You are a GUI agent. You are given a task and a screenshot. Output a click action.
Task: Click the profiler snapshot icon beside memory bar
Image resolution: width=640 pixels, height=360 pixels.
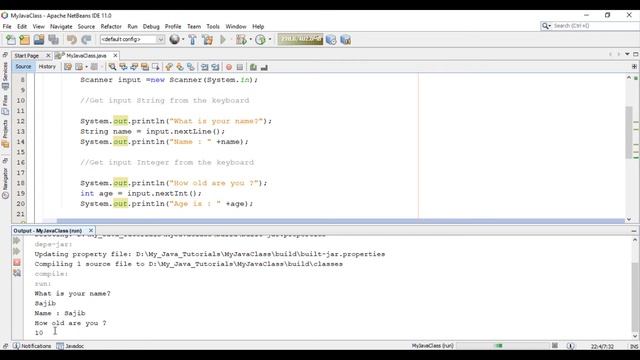331,40
